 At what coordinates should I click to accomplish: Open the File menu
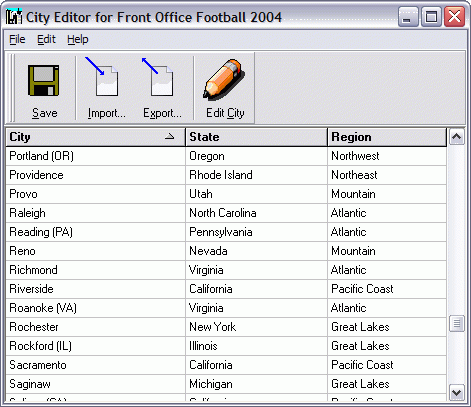[17, 39]
